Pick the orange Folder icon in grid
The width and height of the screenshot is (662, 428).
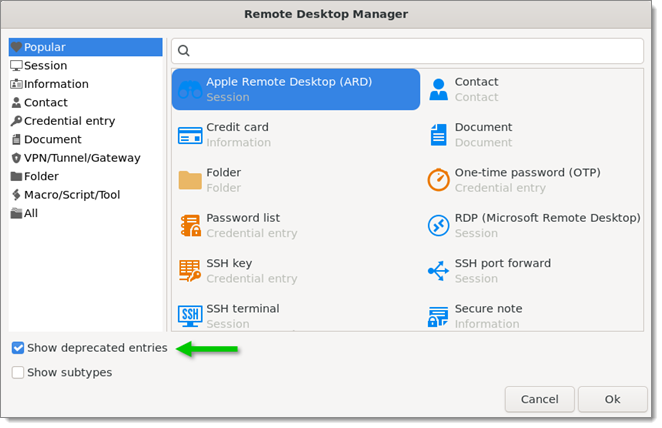tap(190, 180)
